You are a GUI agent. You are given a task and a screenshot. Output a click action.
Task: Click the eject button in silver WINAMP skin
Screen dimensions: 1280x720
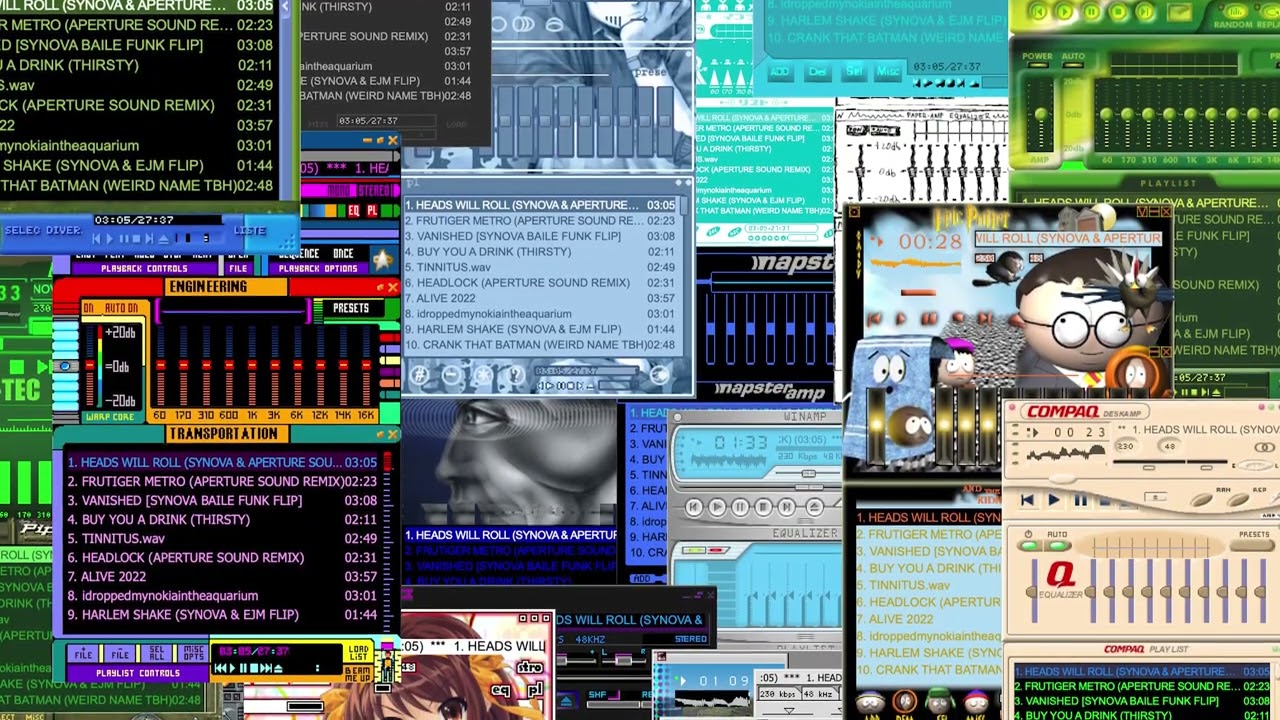(815, 507)
